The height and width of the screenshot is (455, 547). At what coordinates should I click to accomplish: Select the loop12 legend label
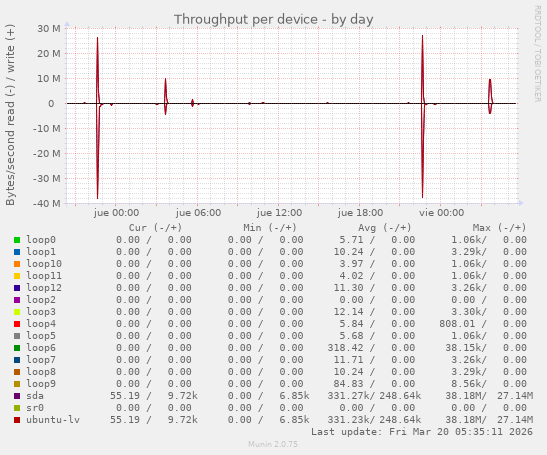pos(44,288)
